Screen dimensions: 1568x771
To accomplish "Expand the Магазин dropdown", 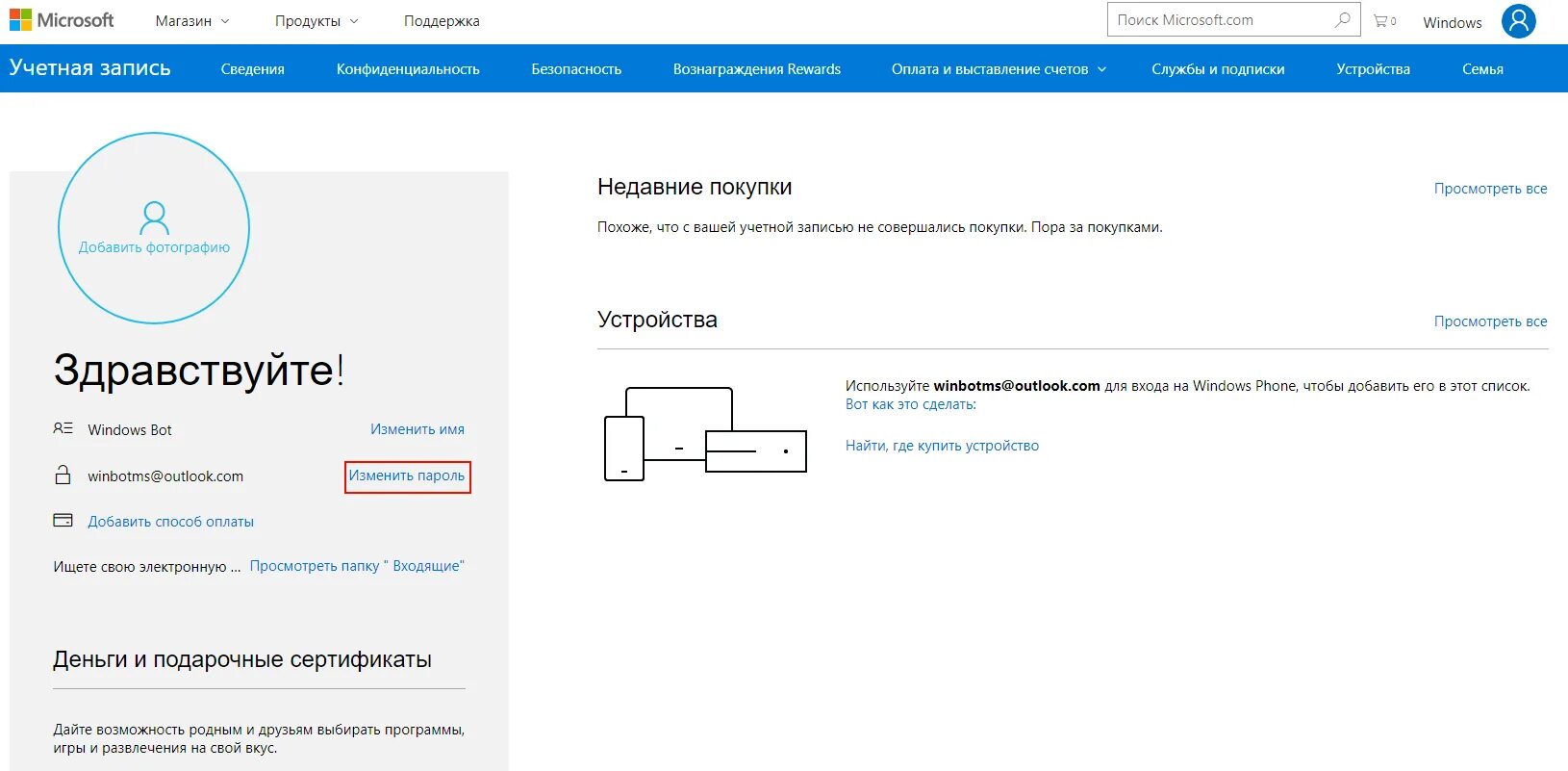I will [192, 21].
